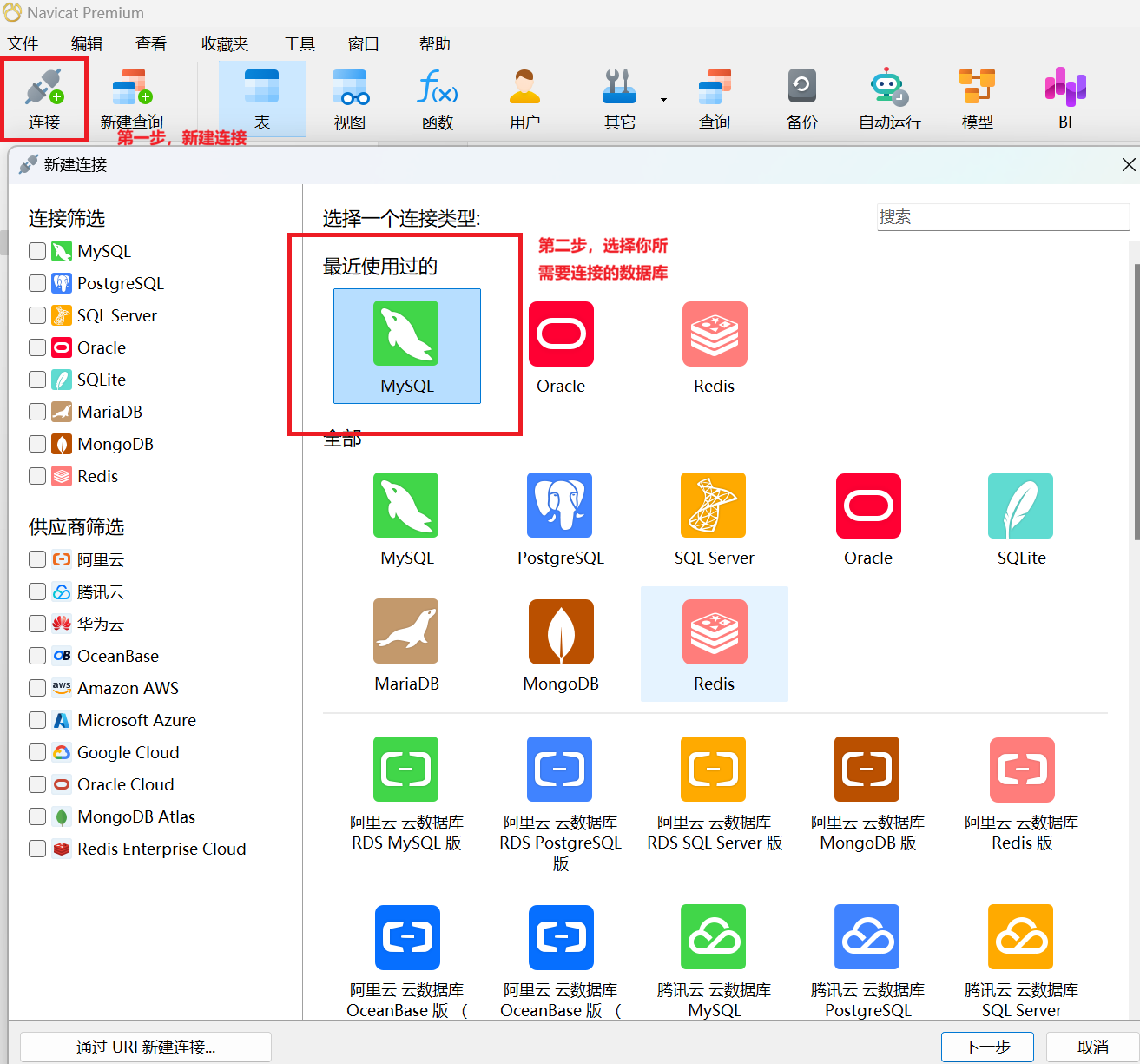Choose 腾讯云 云数据库 SQL Server
1140x1064 pixels.
coord(1022,960)
